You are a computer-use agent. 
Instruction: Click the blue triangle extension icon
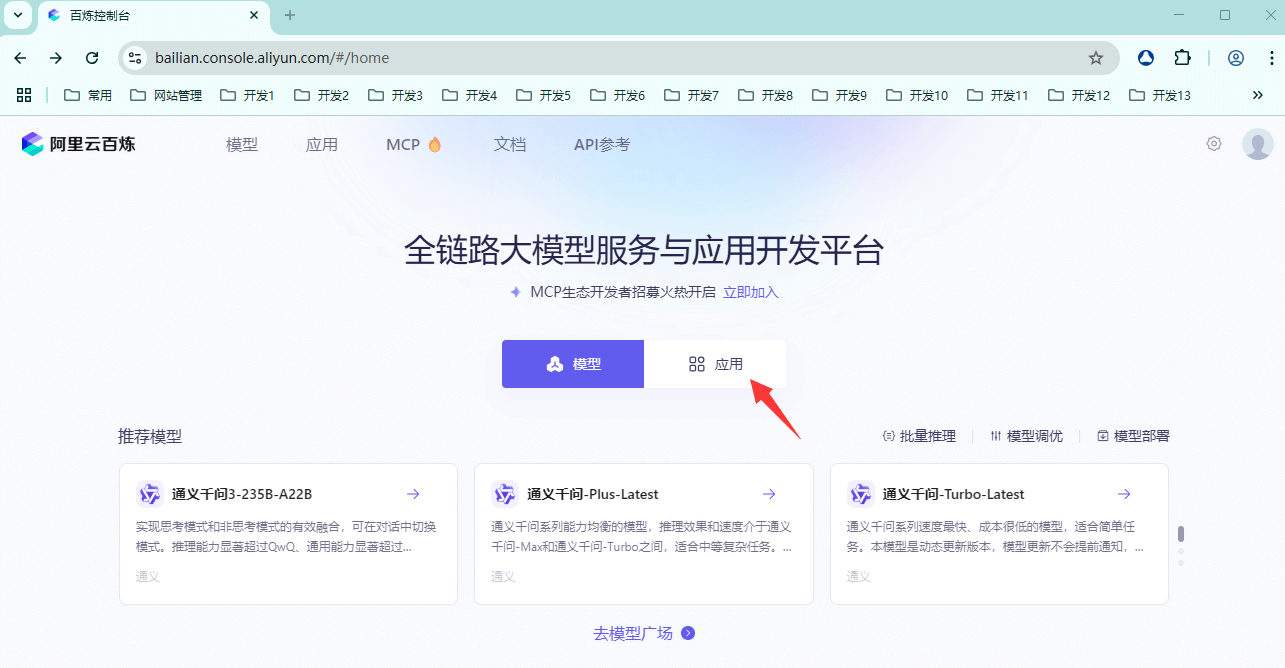click(x=1146, y=58)
